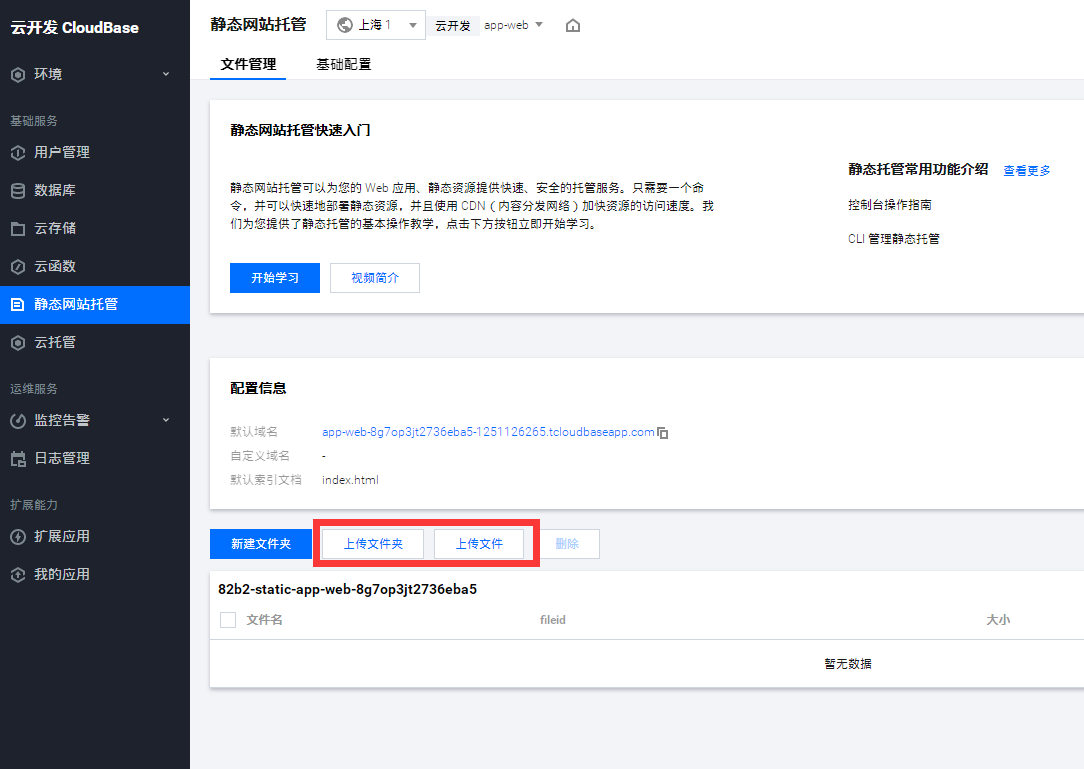Switch to the 基础配置 tab
This screenshot has height=769, width=1084.
coord(344,64)
